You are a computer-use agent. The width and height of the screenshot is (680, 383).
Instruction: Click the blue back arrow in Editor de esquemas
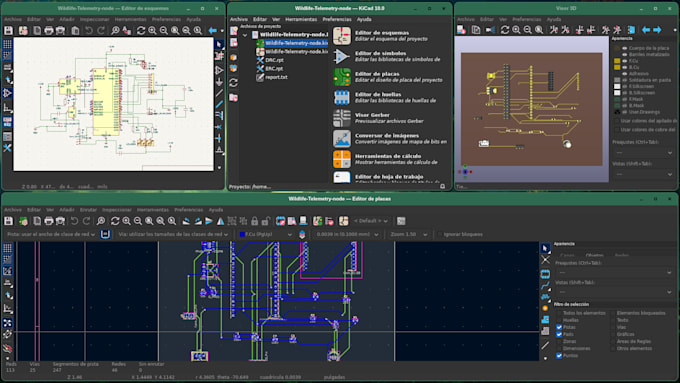click(212, 30)
